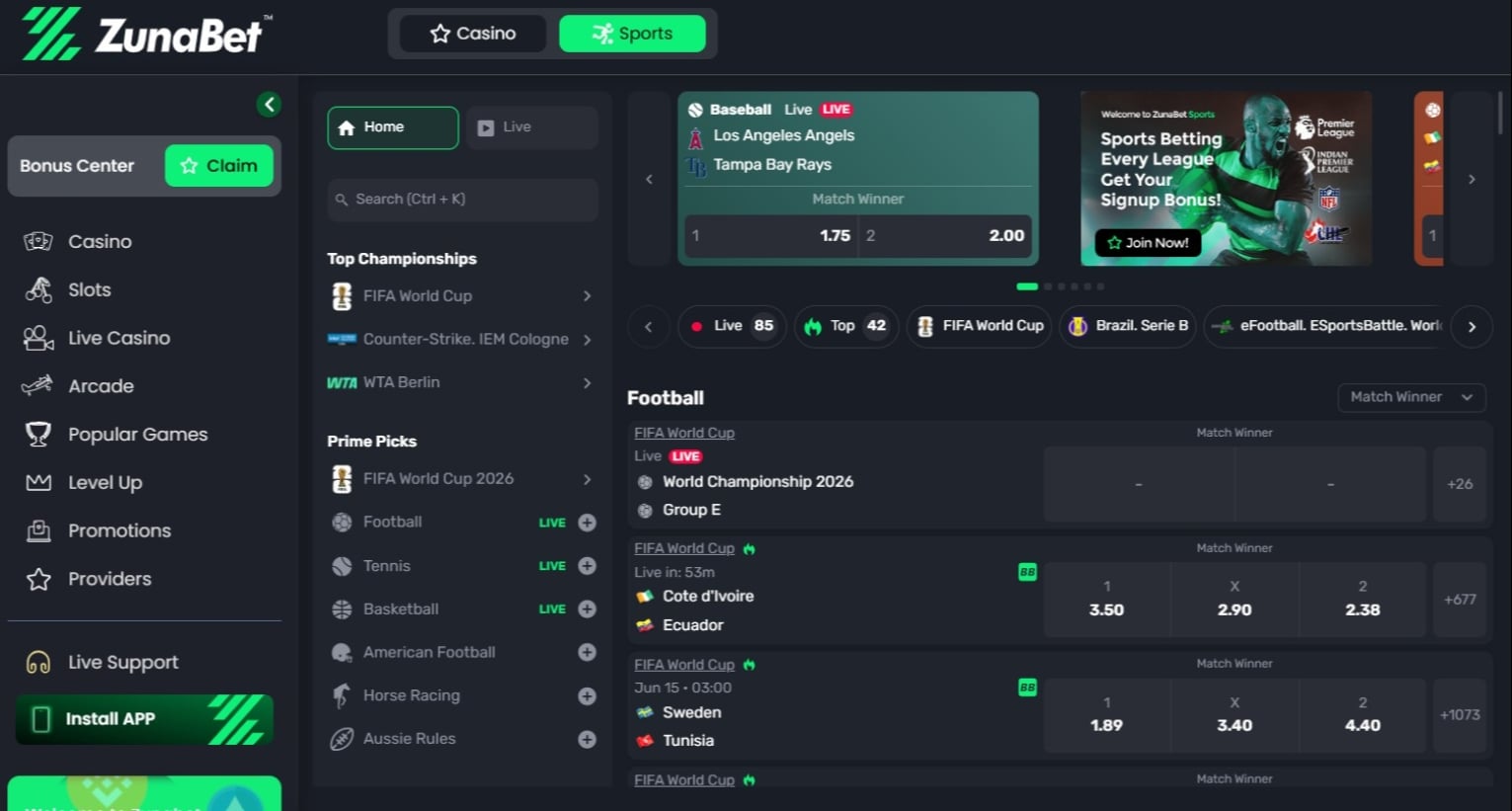Collapse the left sidebar with the green arrow
Image resolution: width=1512 pixels, height=811 pixels.
(x=269, y=105)
